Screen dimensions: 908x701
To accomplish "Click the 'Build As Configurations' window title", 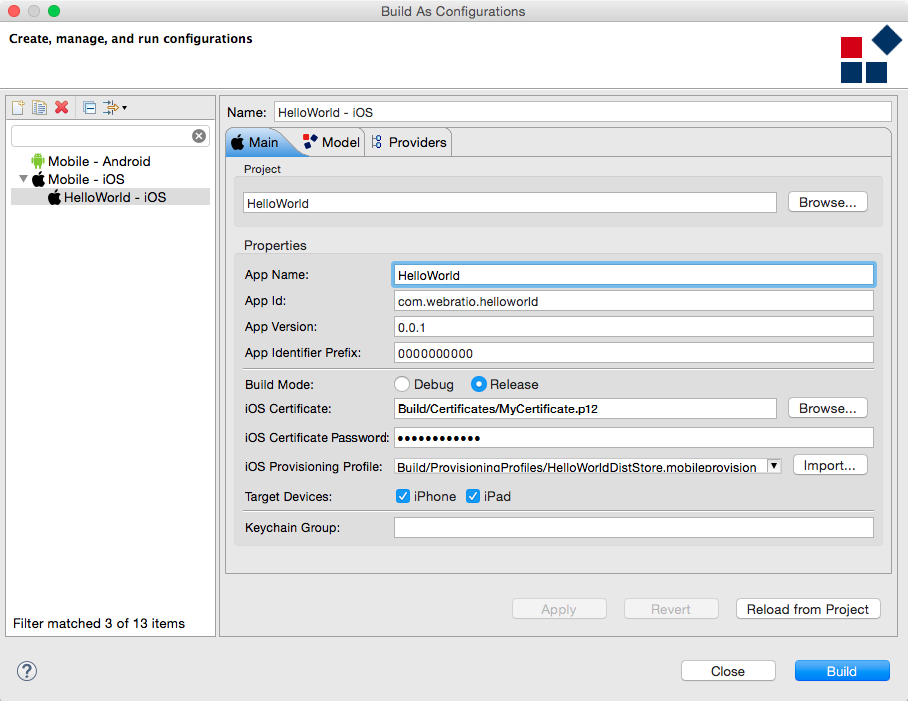I will point(453,12).
